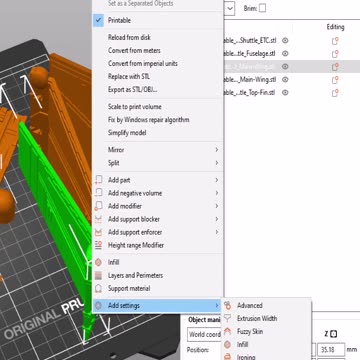Viewport: 360px width, 360px height.
Task: Expand the Add negative volume submenu arrow
Action: click(217, 193)
